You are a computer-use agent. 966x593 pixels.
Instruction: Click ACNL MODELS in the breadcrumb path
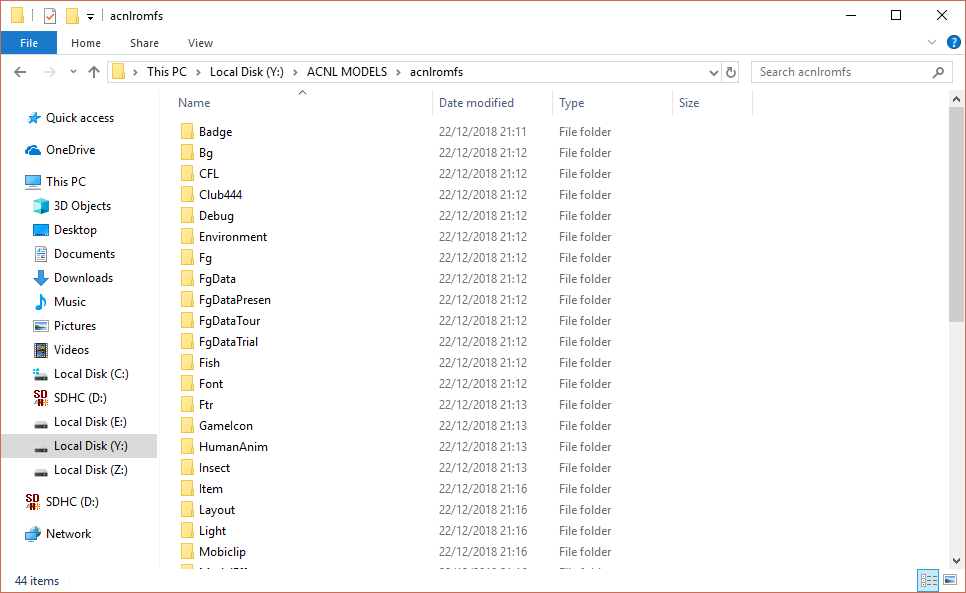point(347,72)
